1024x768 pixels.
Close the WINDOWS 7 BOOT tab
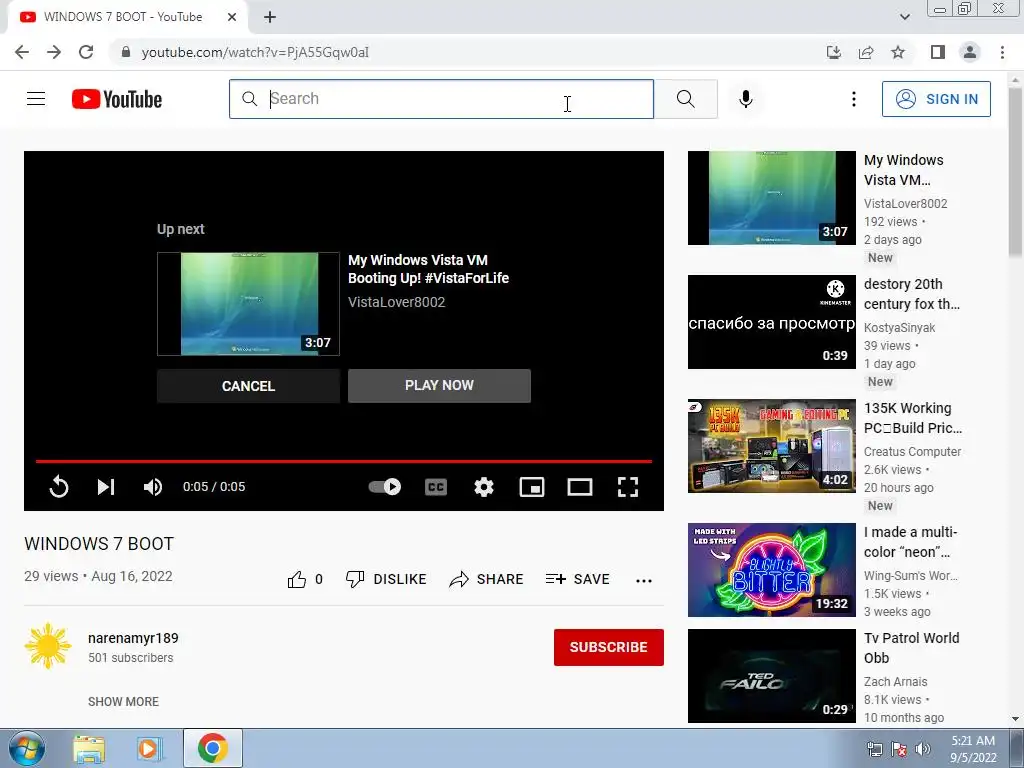232,17
